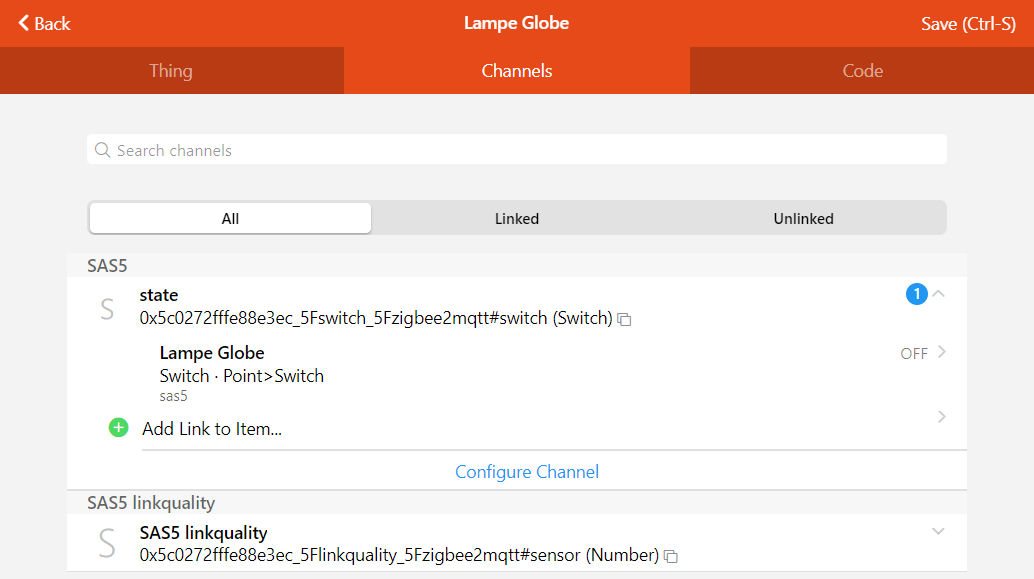Switch to the Thing tab
The width and height of the screenshot is (1034, 579).
tap(171, 71)
